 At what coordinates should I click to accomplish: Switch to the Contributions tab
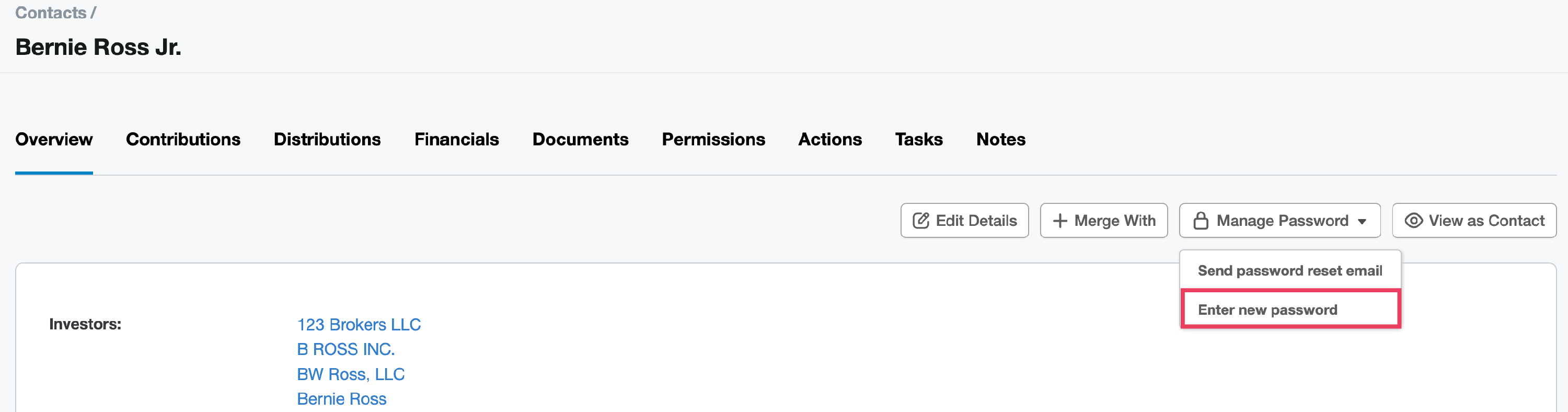pos(182,140)
